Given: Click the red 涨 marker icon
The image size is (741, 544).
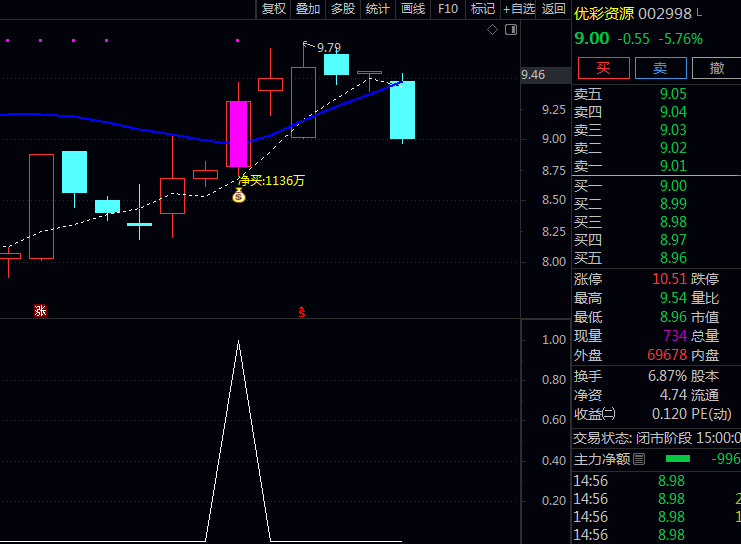Looking at the screenshot, I should pyautogui.click(x=40, y=311).
